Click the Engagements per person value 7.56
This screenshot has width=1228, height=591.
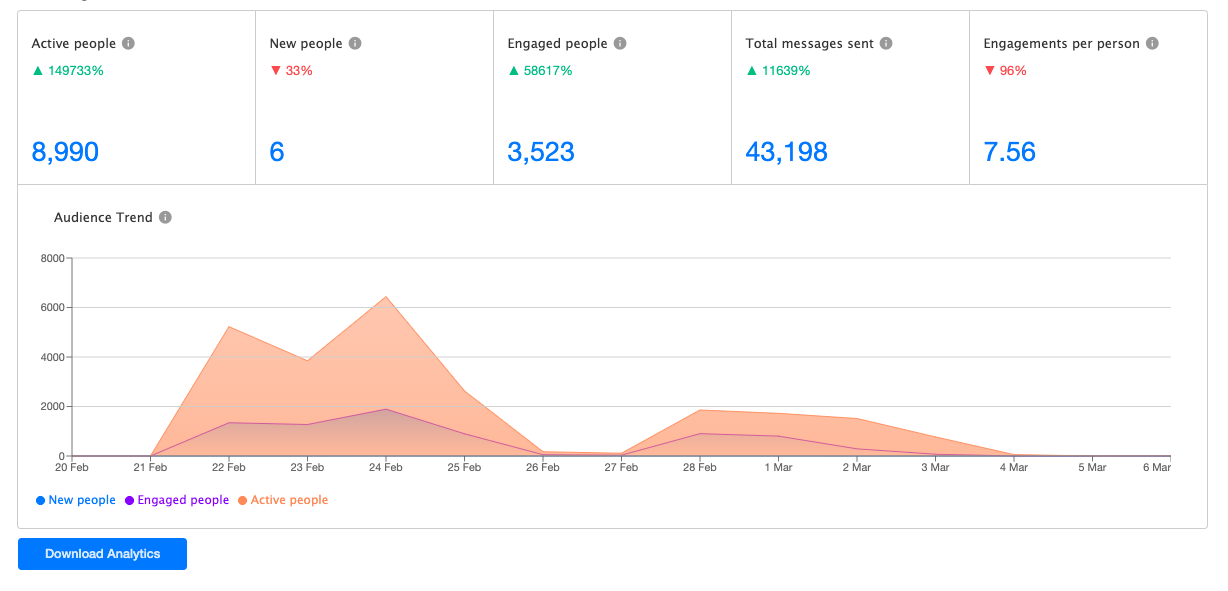pyautogui.click(x=1009, y=152)
